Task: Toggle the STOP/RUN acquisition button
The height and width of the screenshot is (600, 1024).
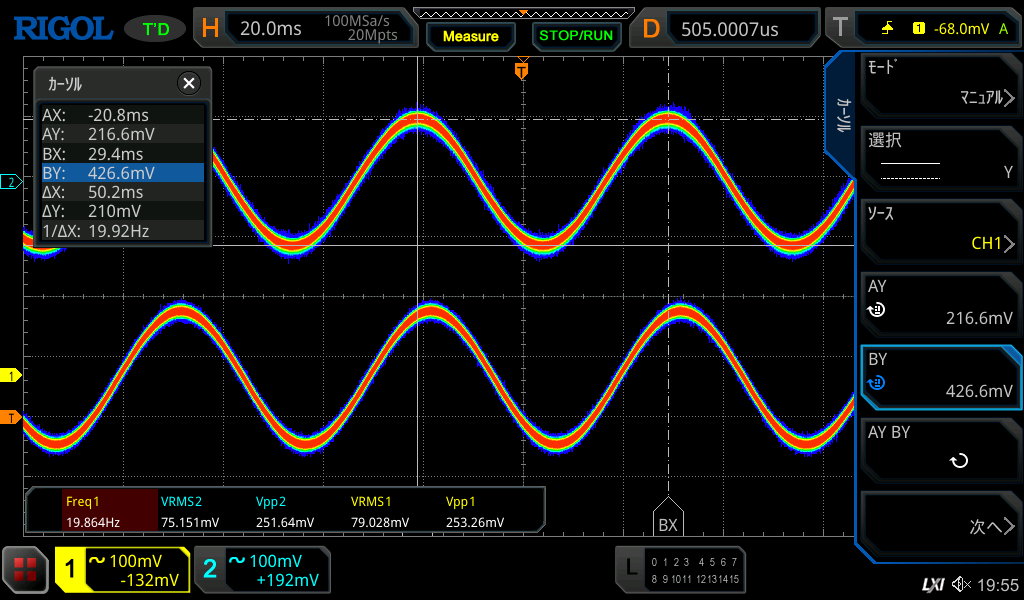Action: pos(575,36)
